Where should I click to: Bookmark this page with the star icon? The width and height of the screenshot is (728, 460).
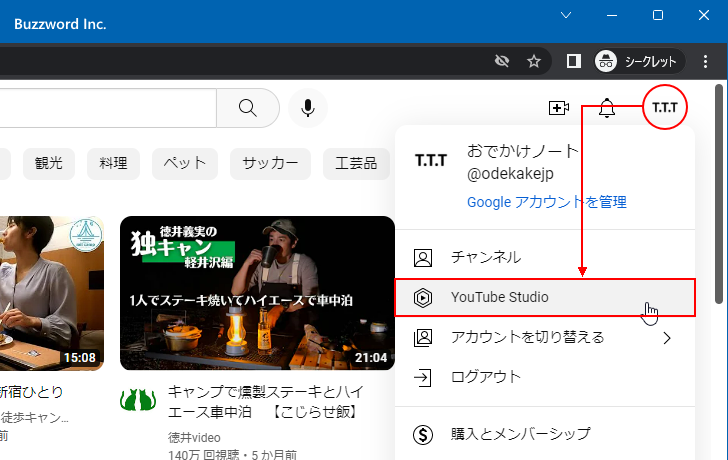click(x=534, y=61)
